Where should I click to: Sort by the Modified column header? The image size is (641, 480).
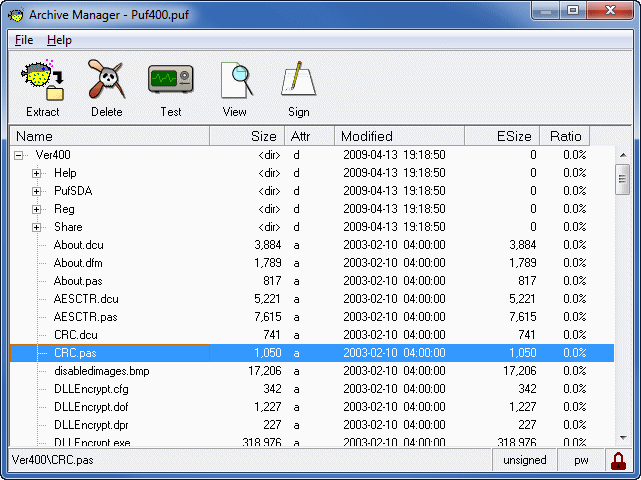[x=399, y=136]
